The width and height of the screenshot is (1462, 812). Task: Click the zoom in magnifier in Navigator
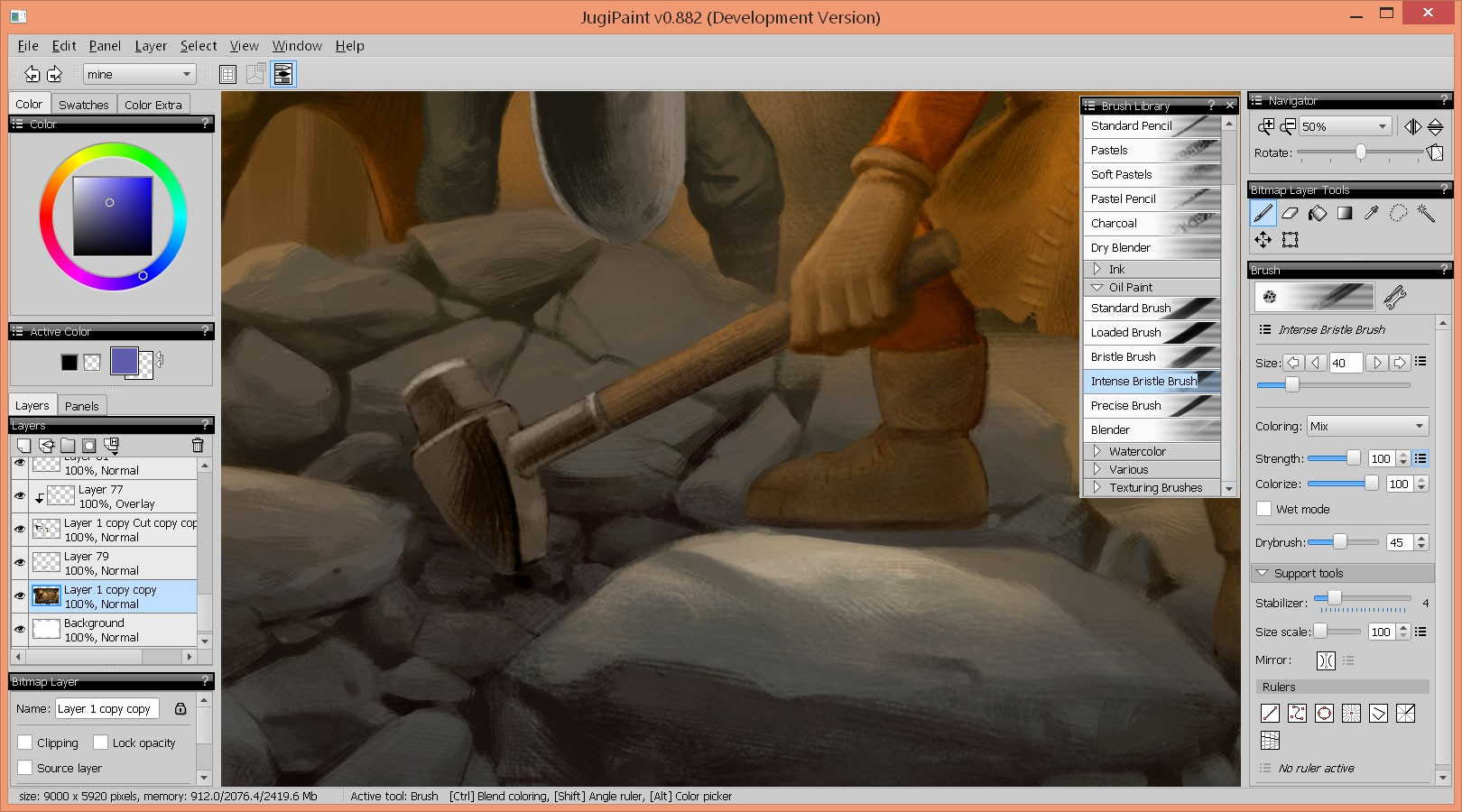1266,126
